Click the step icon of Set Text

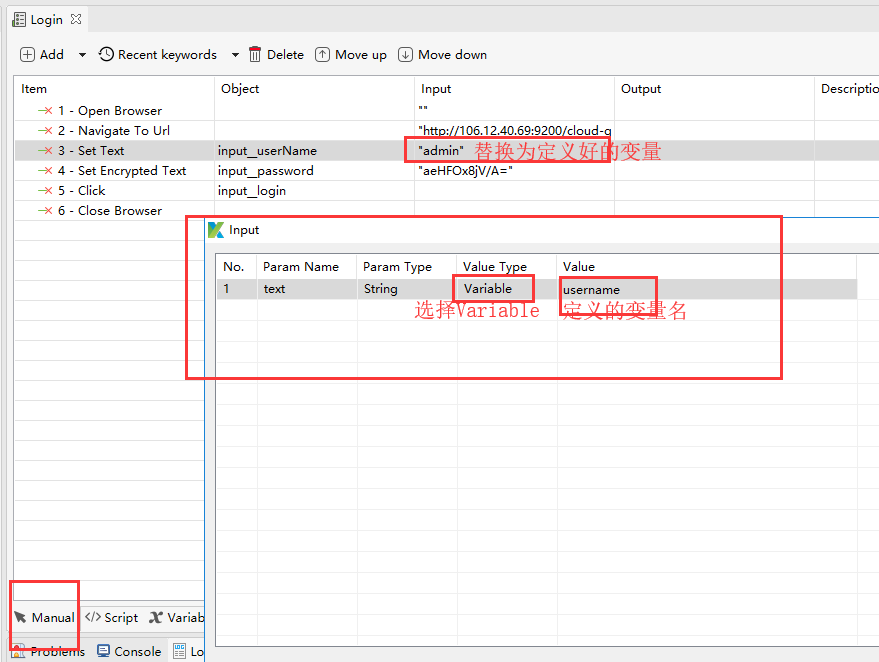[45, 151]
